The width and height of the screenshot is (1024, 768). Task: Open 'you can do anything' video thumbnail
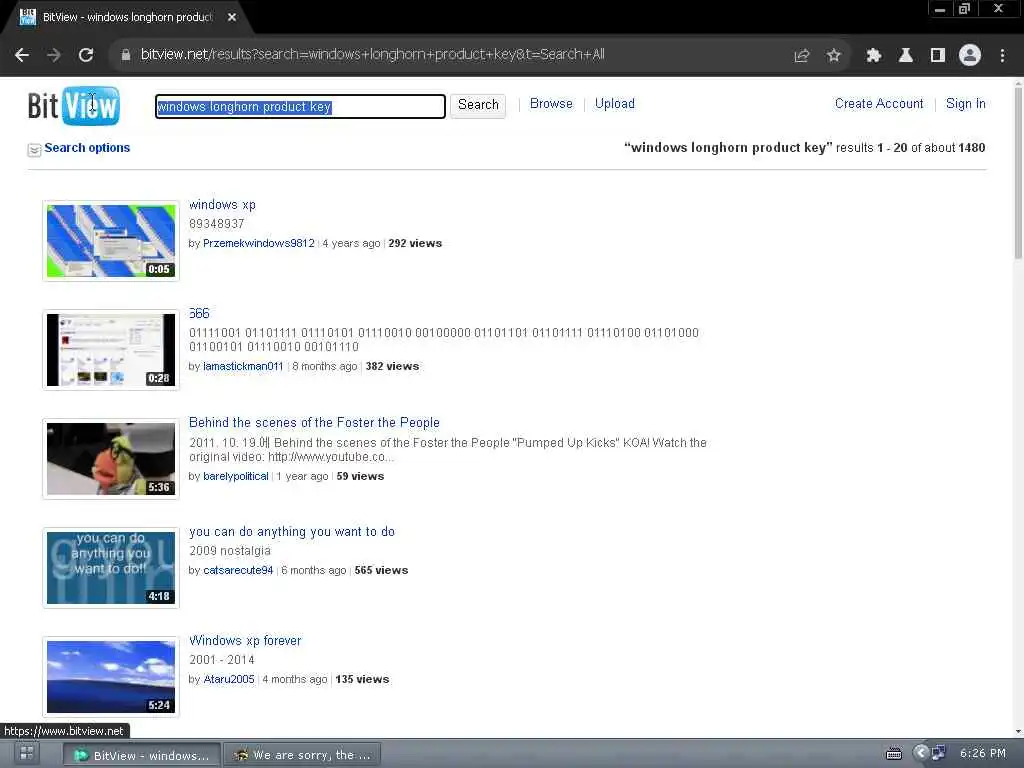click(x=111, y=568)
